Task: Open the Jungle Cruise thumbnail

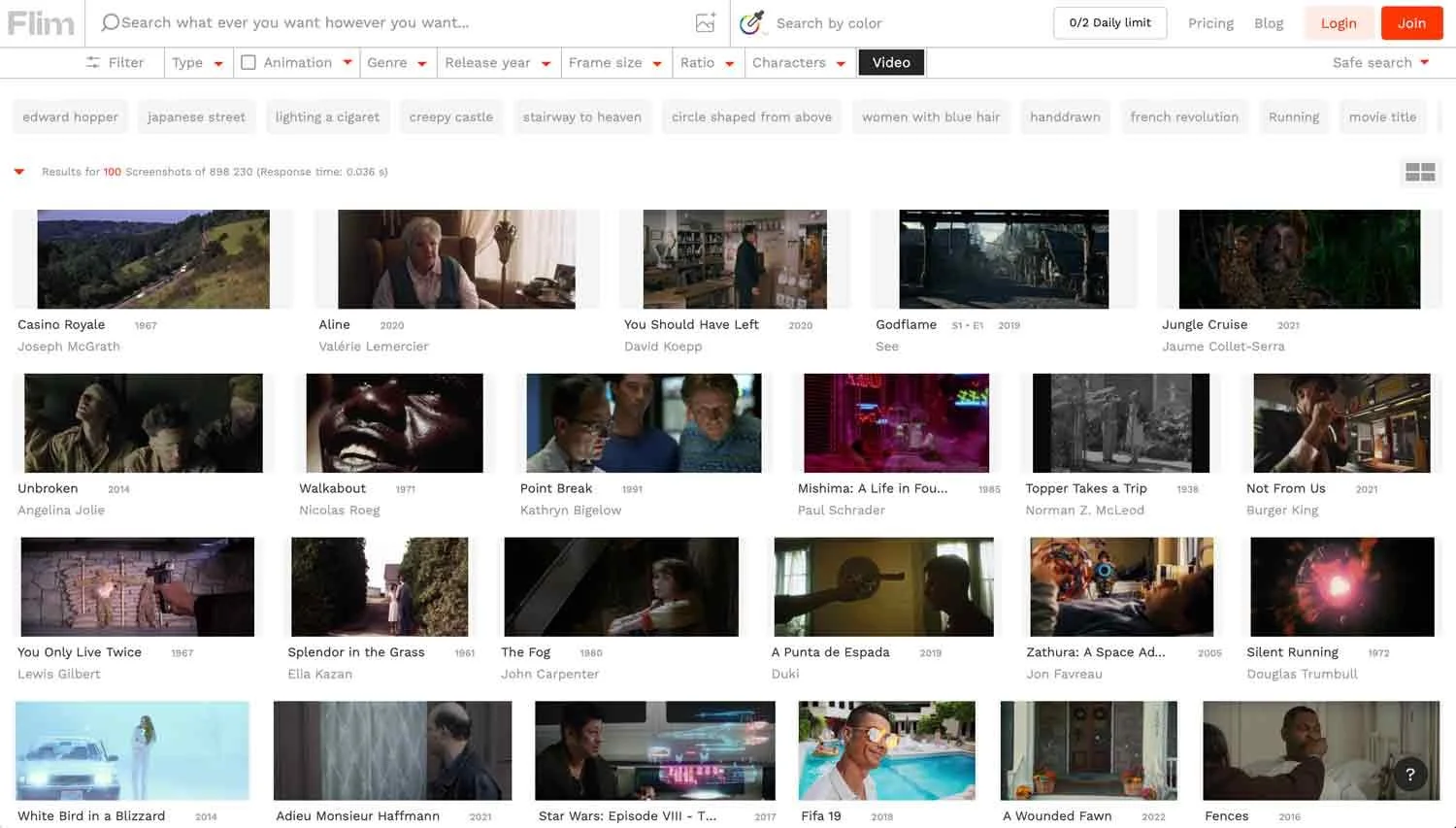Action: pos(1300,259)
